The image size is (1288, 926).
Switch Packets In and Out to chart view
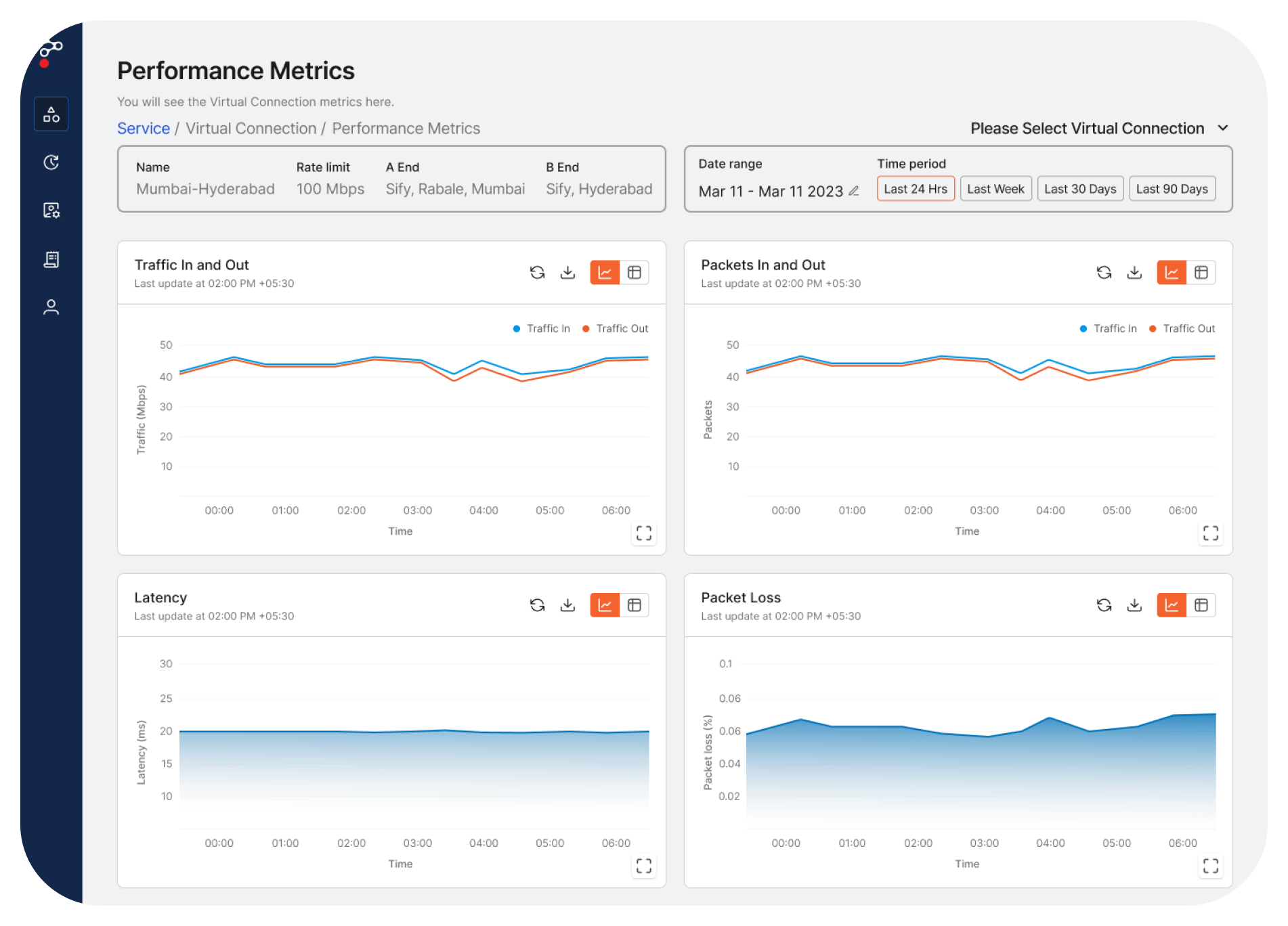(1172, 272)
